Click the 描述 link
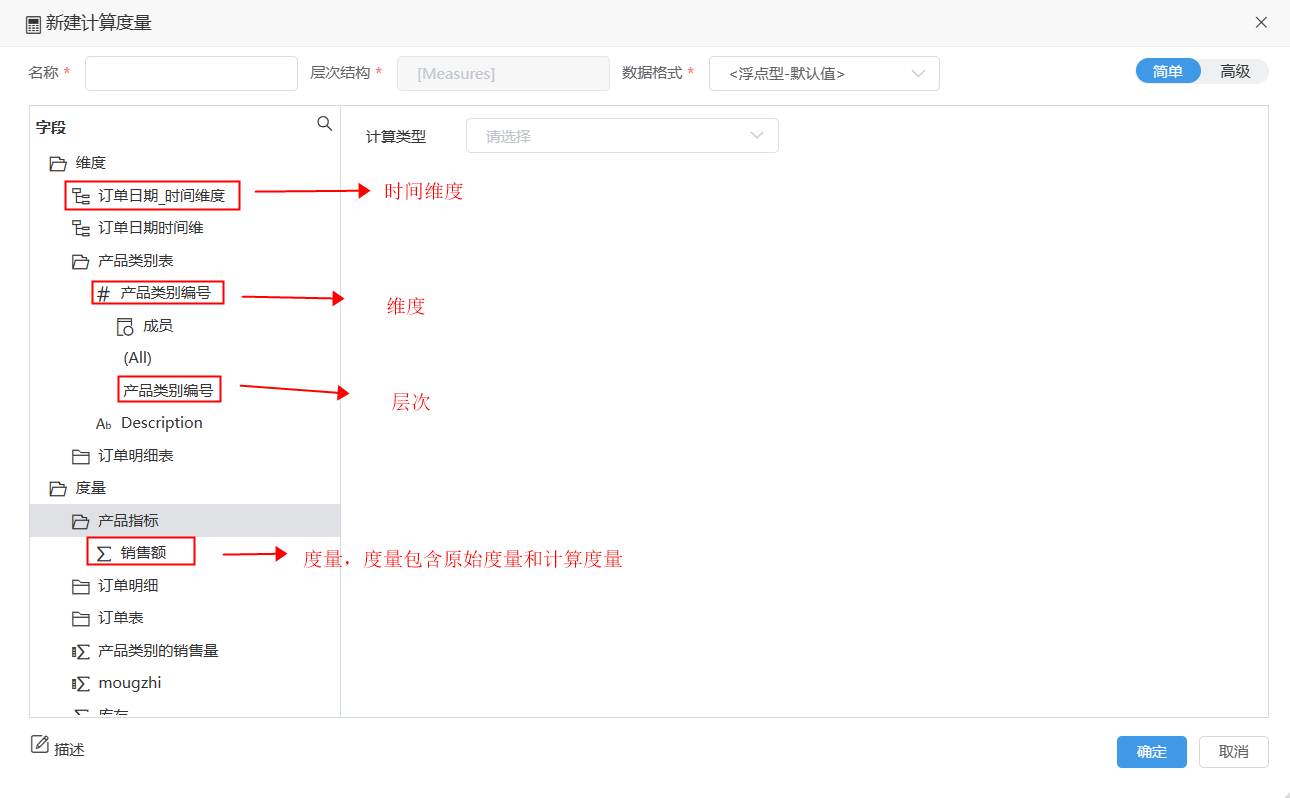1290x798 pixels. [69, 749]
